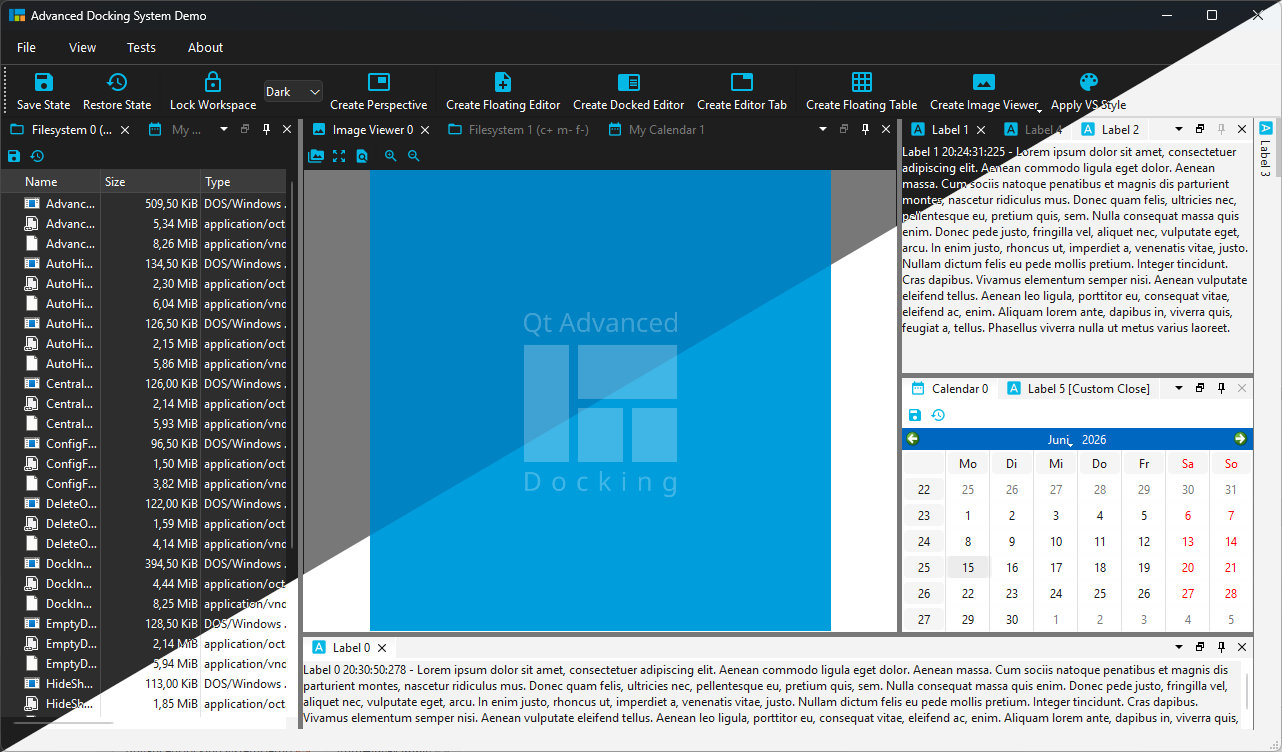
Task: Click the Create Image Viewer icon
Action: tap(984, 82)
